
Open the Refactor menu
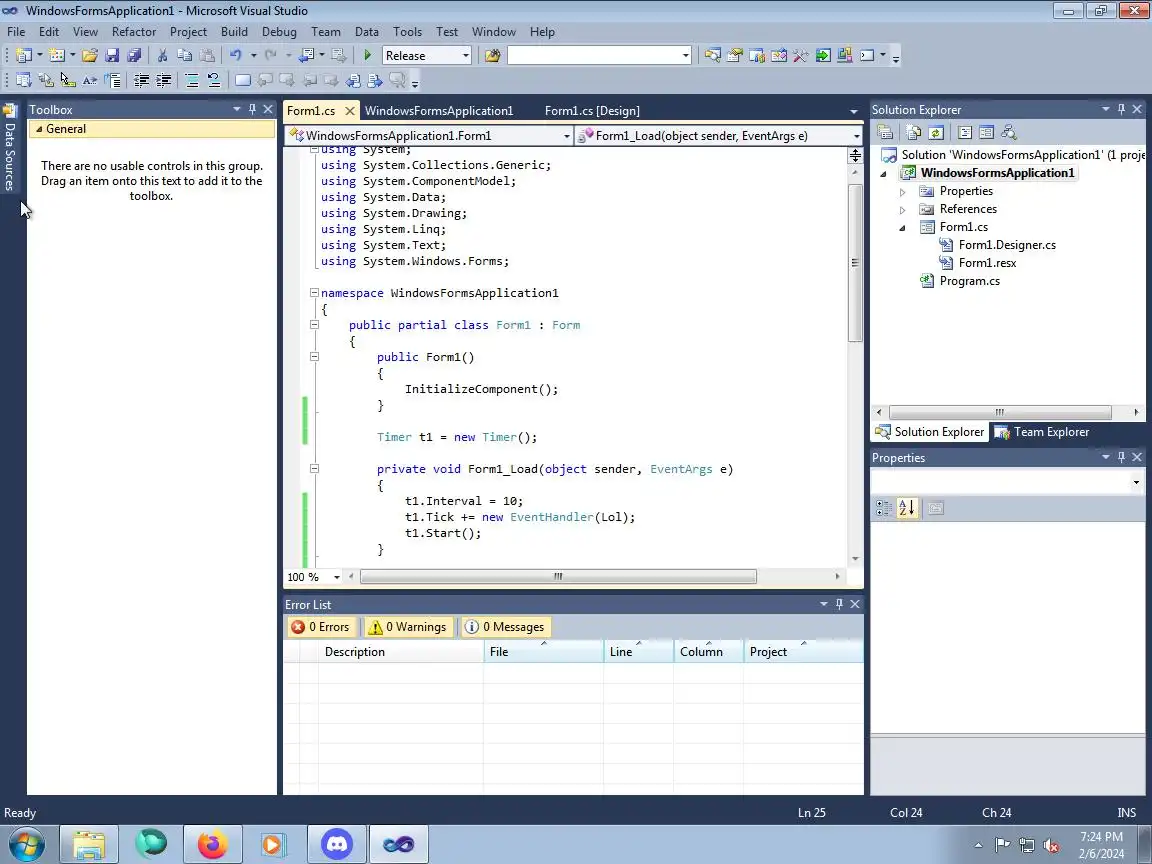click(x=134, y=32)
